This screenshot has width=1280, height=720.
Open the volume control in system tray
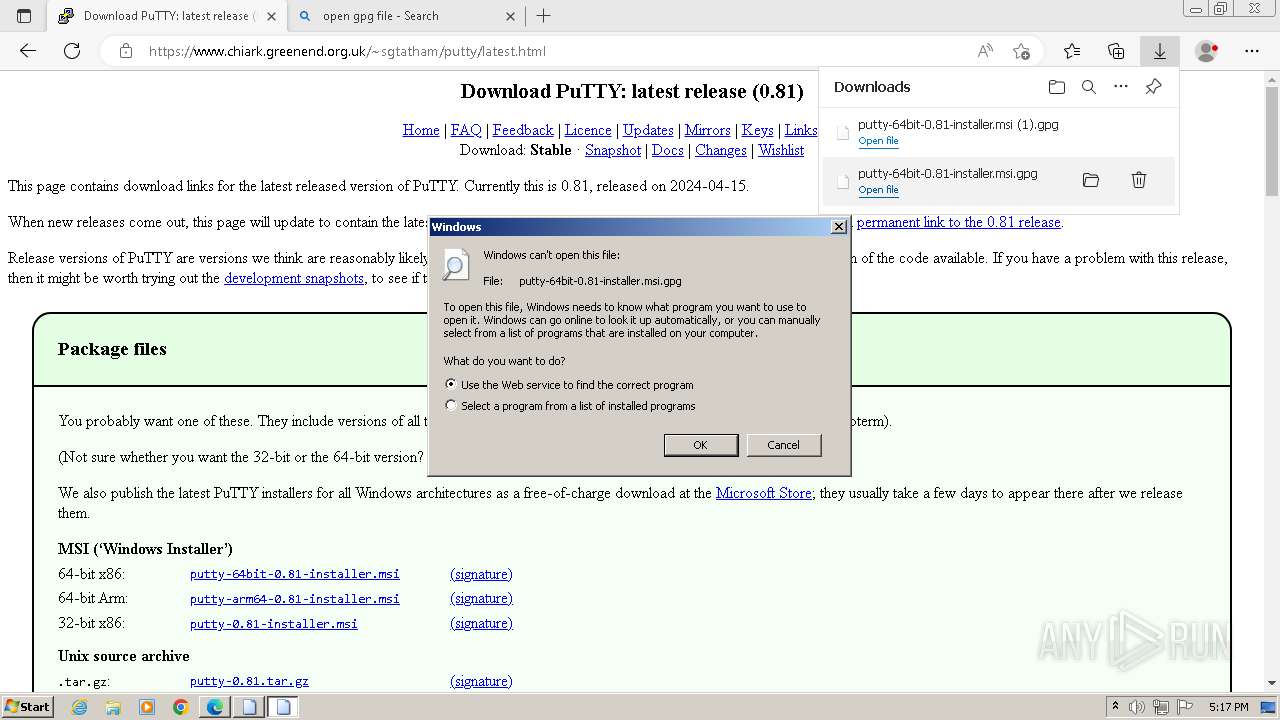(1137, 707)
